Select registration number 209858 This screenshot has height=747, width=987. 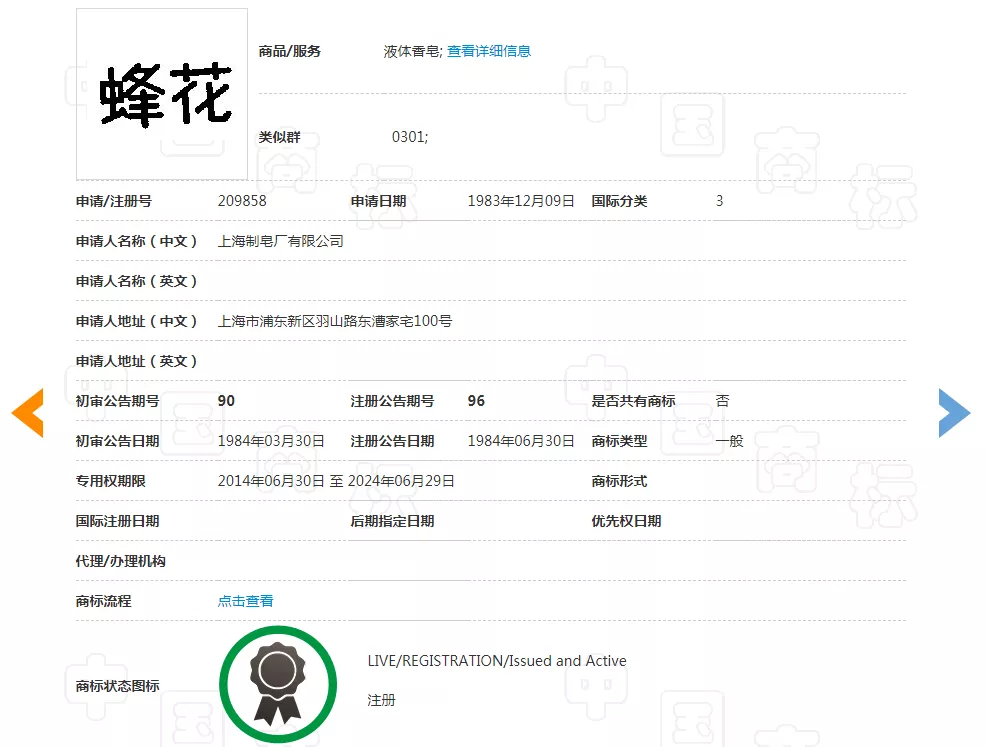pyautogui.click(x=242, y=201)
